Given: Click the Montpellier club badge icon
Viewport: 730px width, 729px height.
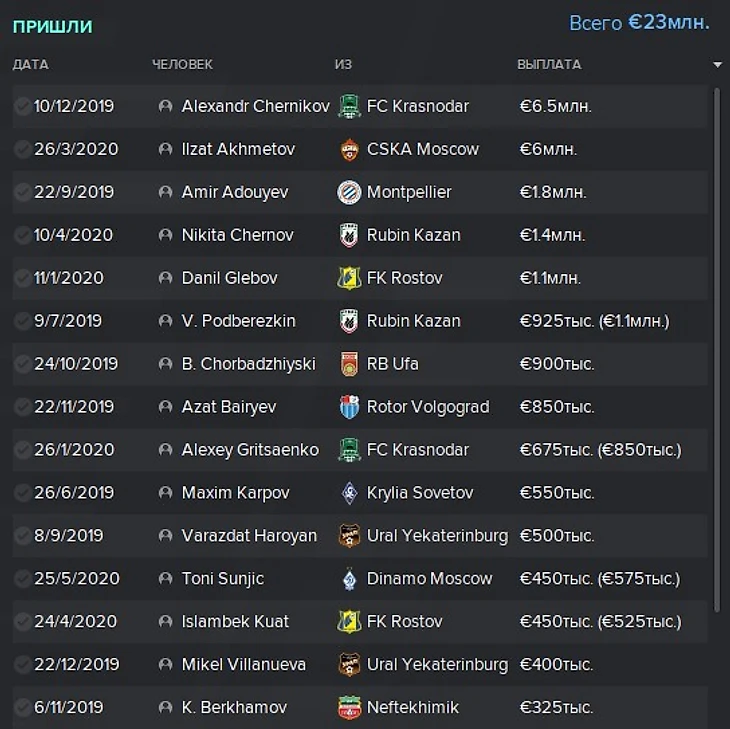Looking at the screenshot, I should point(349,192).
